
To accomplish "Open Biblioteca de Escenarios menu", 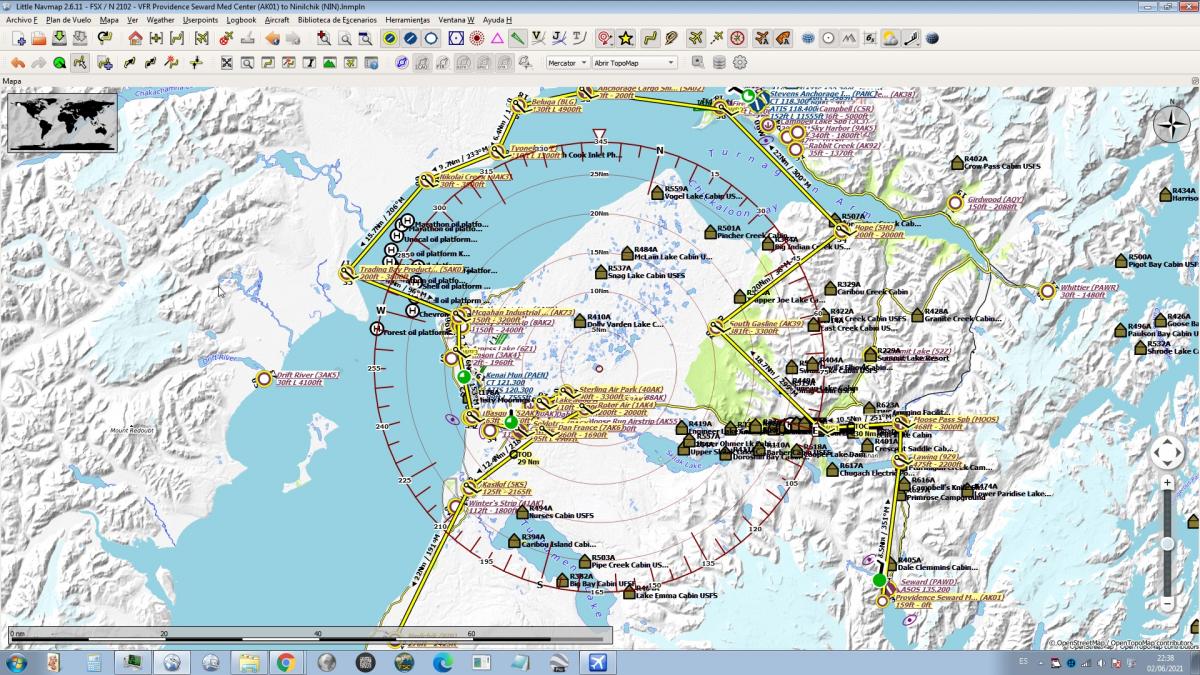I will point(337,19).
